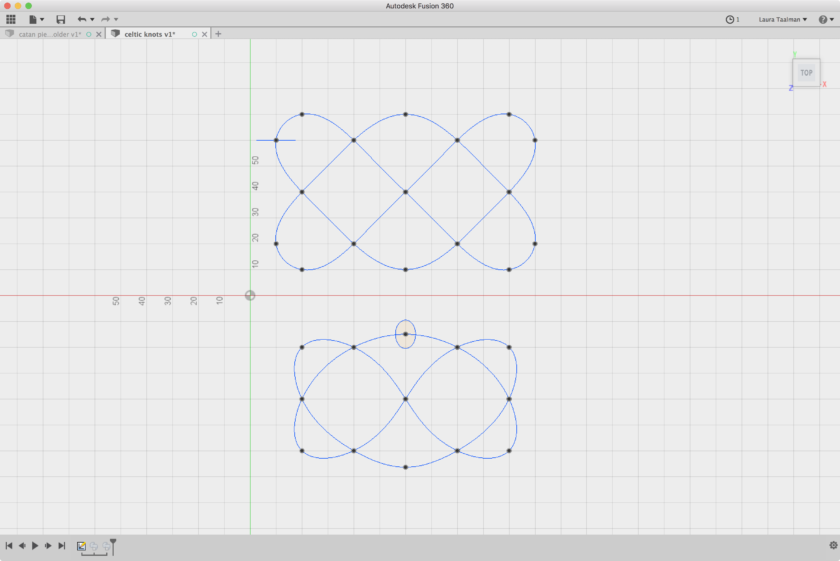Switch to catan piece holder tab
This screenshot has width=840, height=561.
tap(50, 34)
